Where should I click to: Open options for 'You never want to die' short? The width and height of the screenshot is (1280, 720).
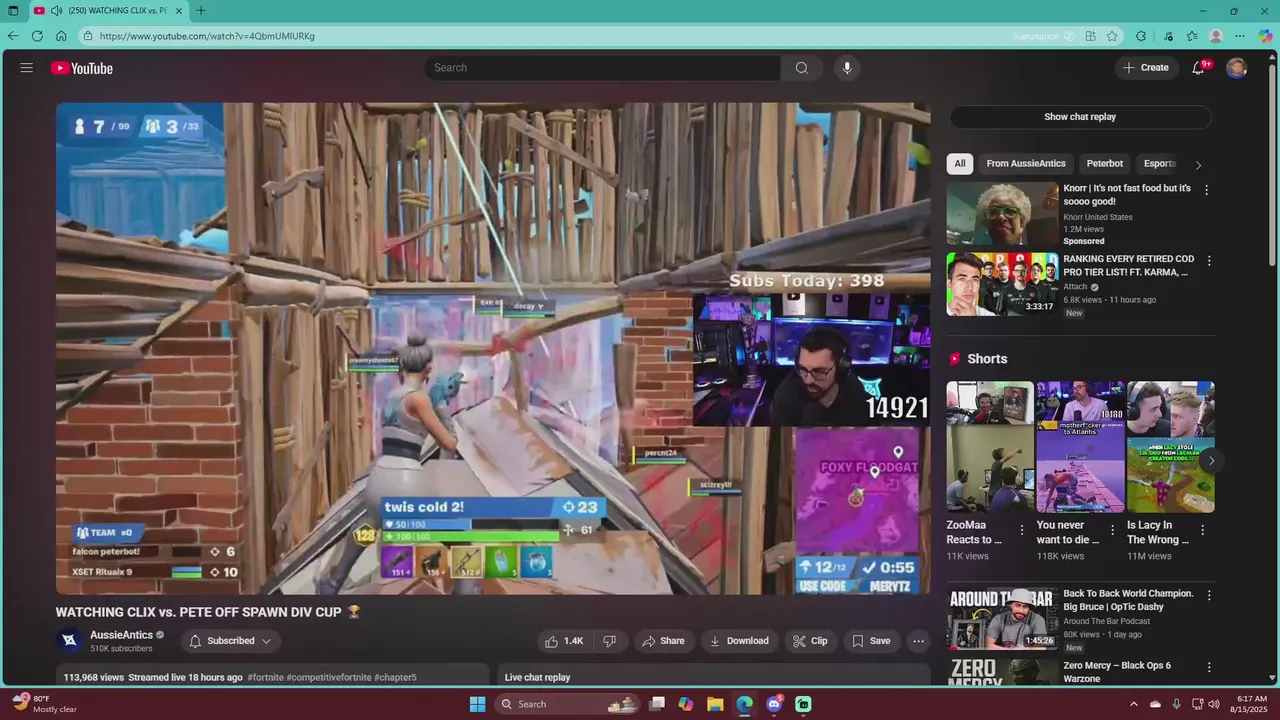[x=1112, y=530]
